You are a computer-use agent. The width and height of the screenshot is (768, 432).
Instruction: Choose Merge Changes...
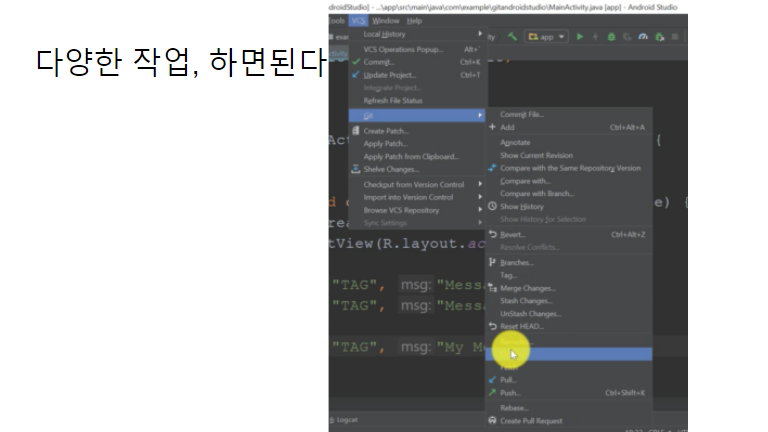point(569,288)
